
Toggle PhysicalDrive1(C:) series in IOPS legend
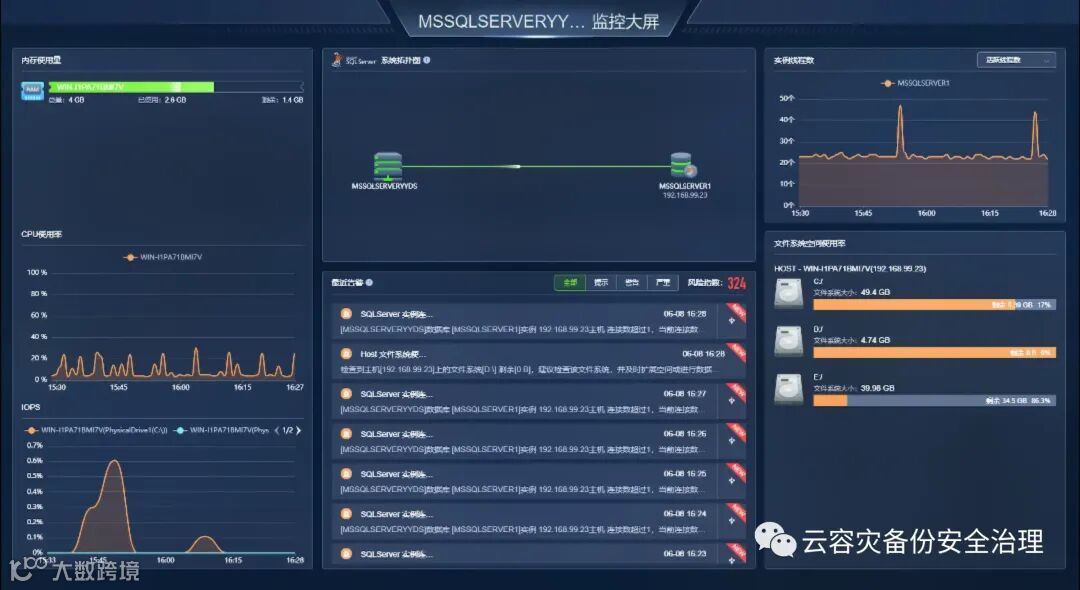96,430
